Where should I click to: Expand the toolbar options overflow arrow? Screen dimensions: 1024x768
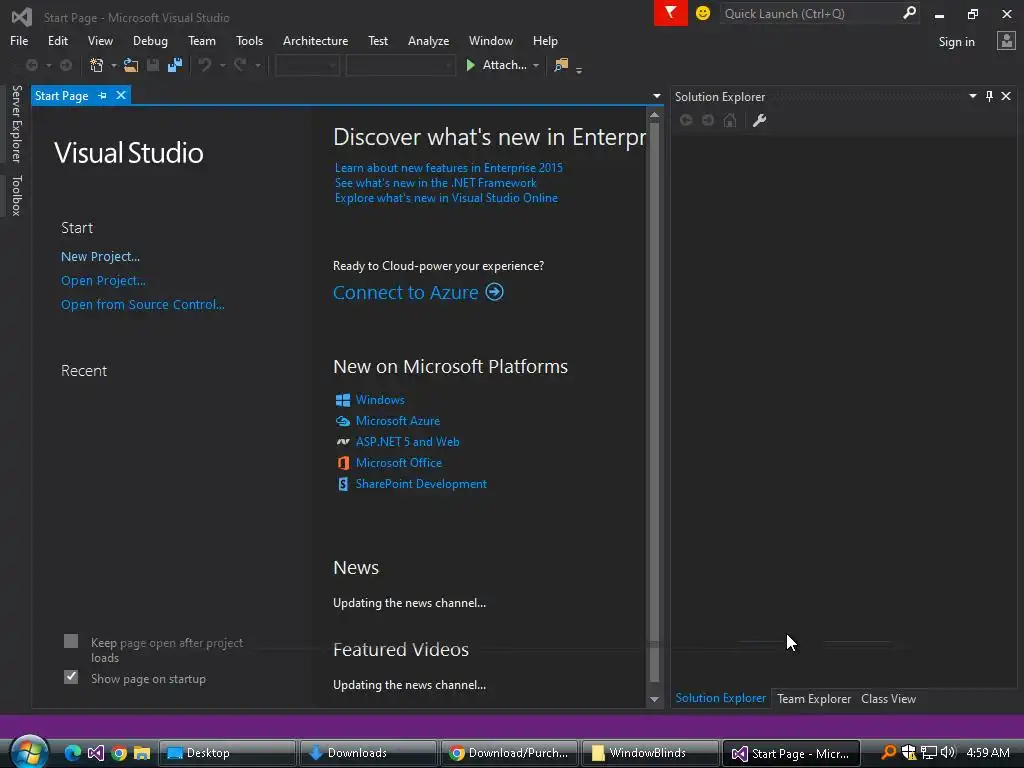pyautogui.click(x=579, y=69)
